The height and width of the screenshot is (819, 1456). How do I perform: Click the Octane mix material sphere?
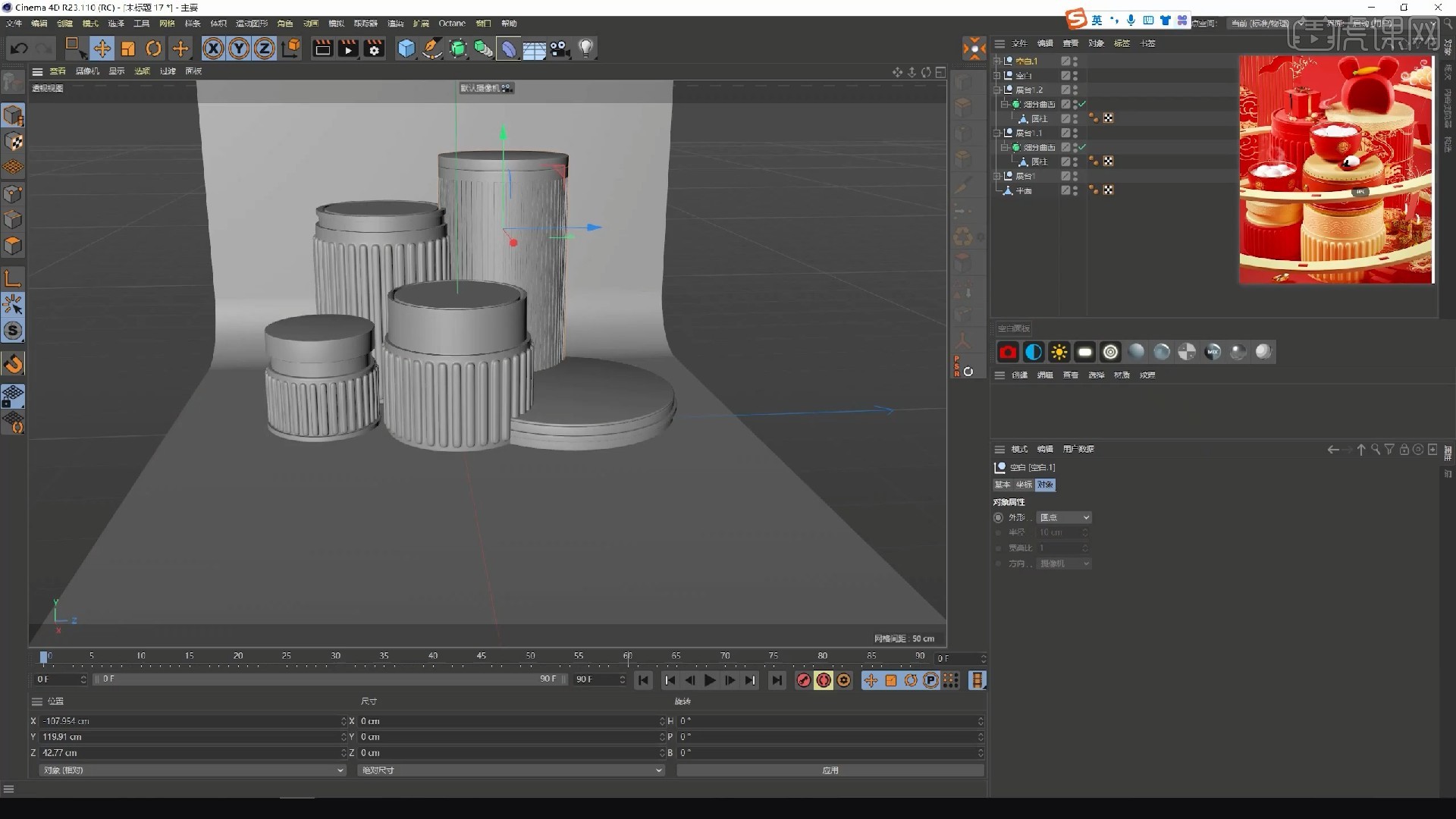pos(1213,352)
